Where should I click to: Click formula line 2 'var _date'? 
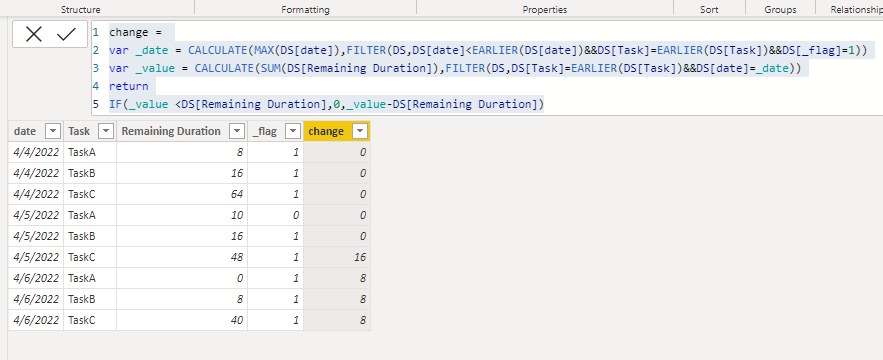[x=488, y=50]
